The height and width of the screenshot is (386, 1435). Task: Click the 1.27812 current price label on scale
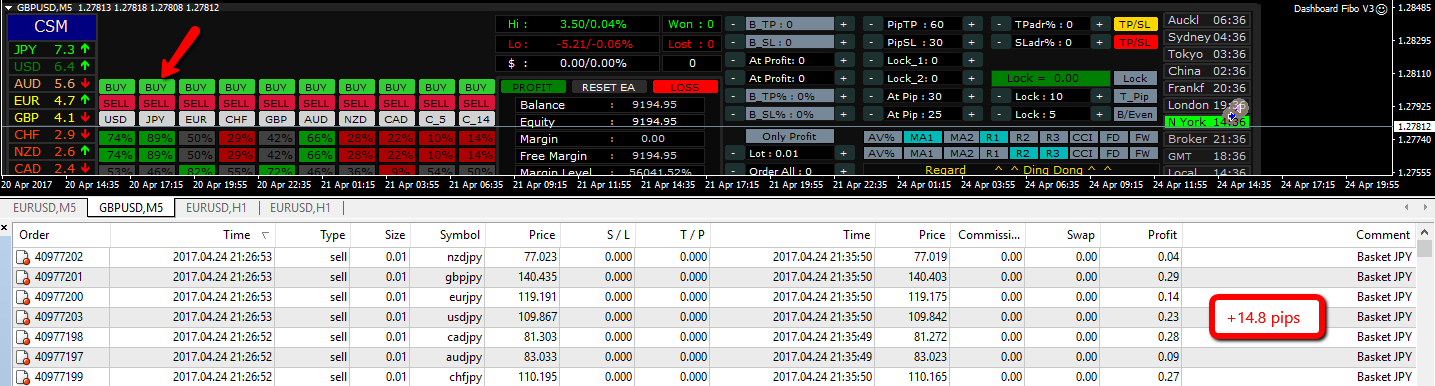coord(1412,126)
